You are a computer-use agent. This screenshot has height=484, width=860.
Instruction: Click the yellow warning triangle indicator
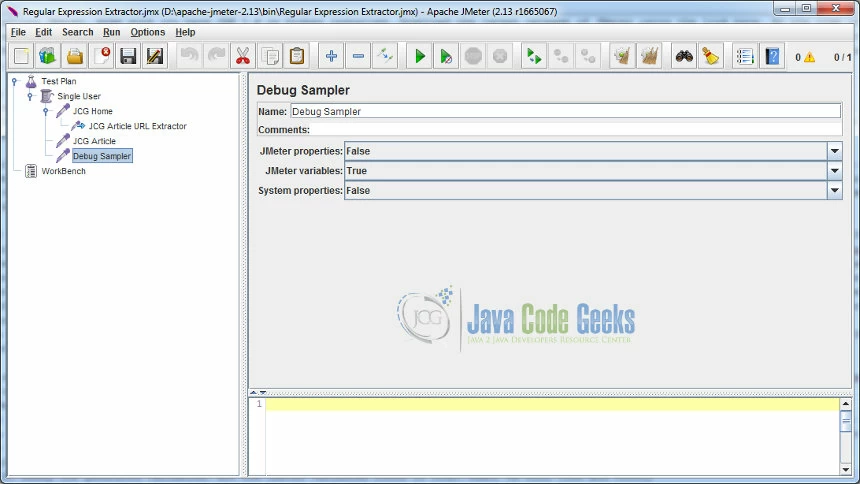810,57
